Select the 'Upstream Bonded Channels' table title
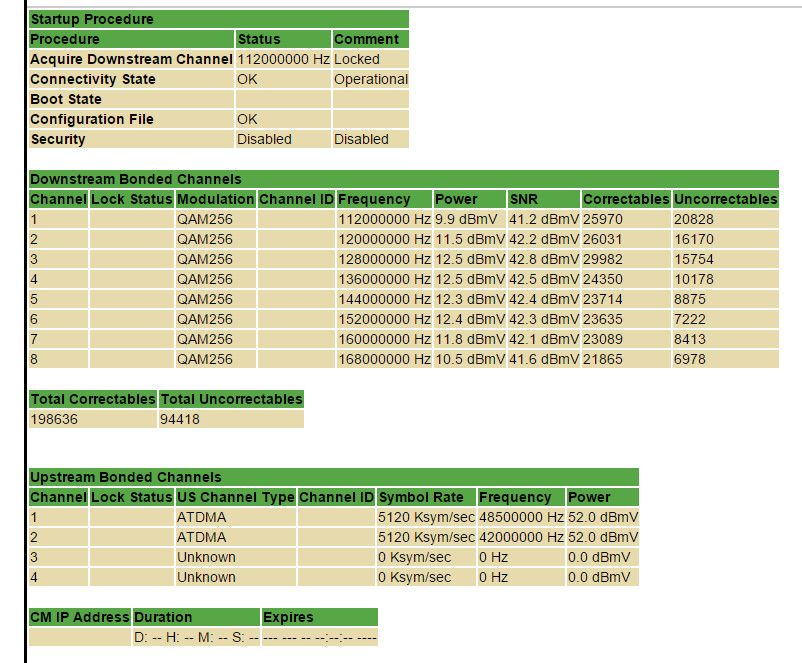Viewport: 802px width, 663px height. [126, 477]
